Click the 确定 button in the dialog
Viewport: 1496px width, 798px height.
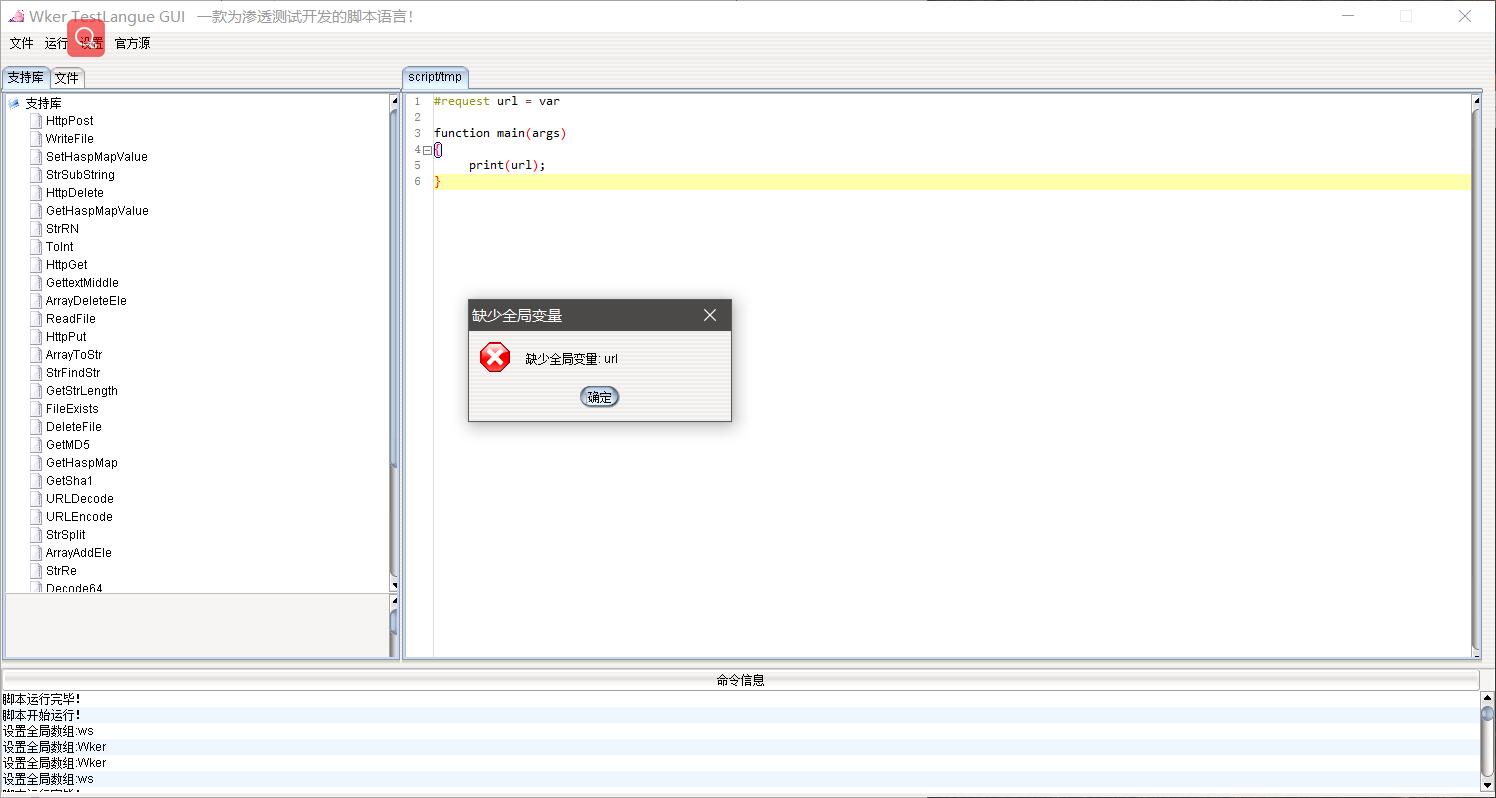[x=600, y=397]
